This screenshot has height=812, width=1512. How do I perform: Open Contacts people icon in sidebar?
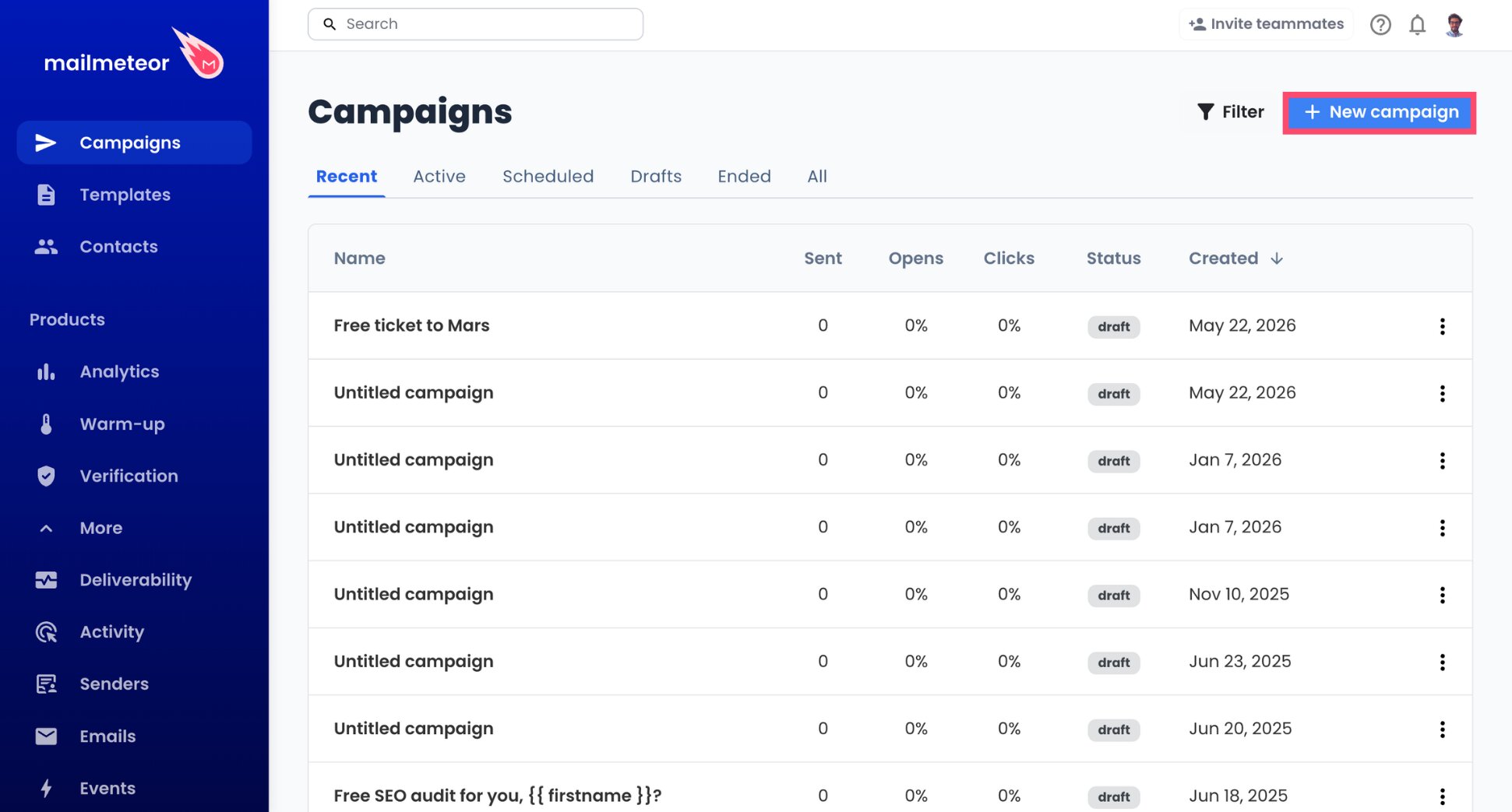coord(46,247)
